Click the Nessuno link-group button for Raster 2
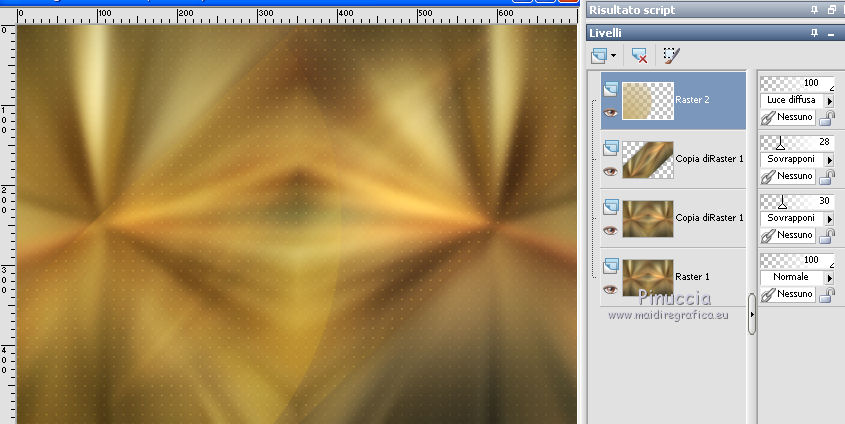Screen dimensions: 845x424 [788, 117]
